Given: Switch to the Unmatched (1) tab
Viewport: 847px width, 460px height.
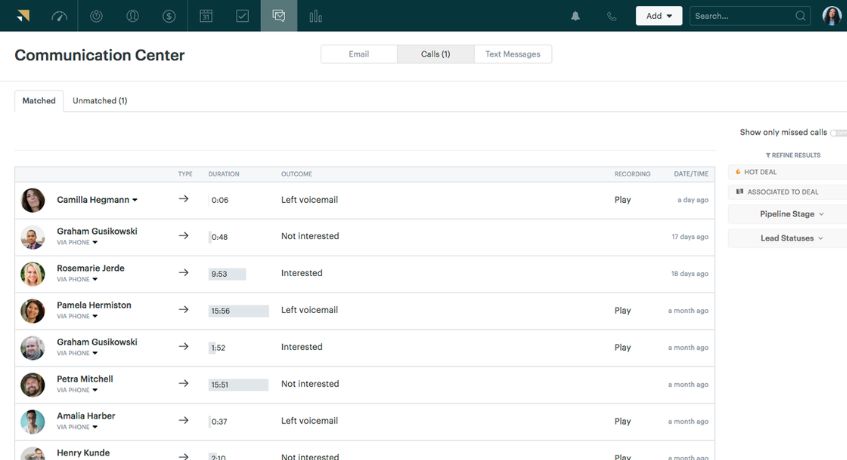Looking at the screenshot, I should [x=100, y=101].
